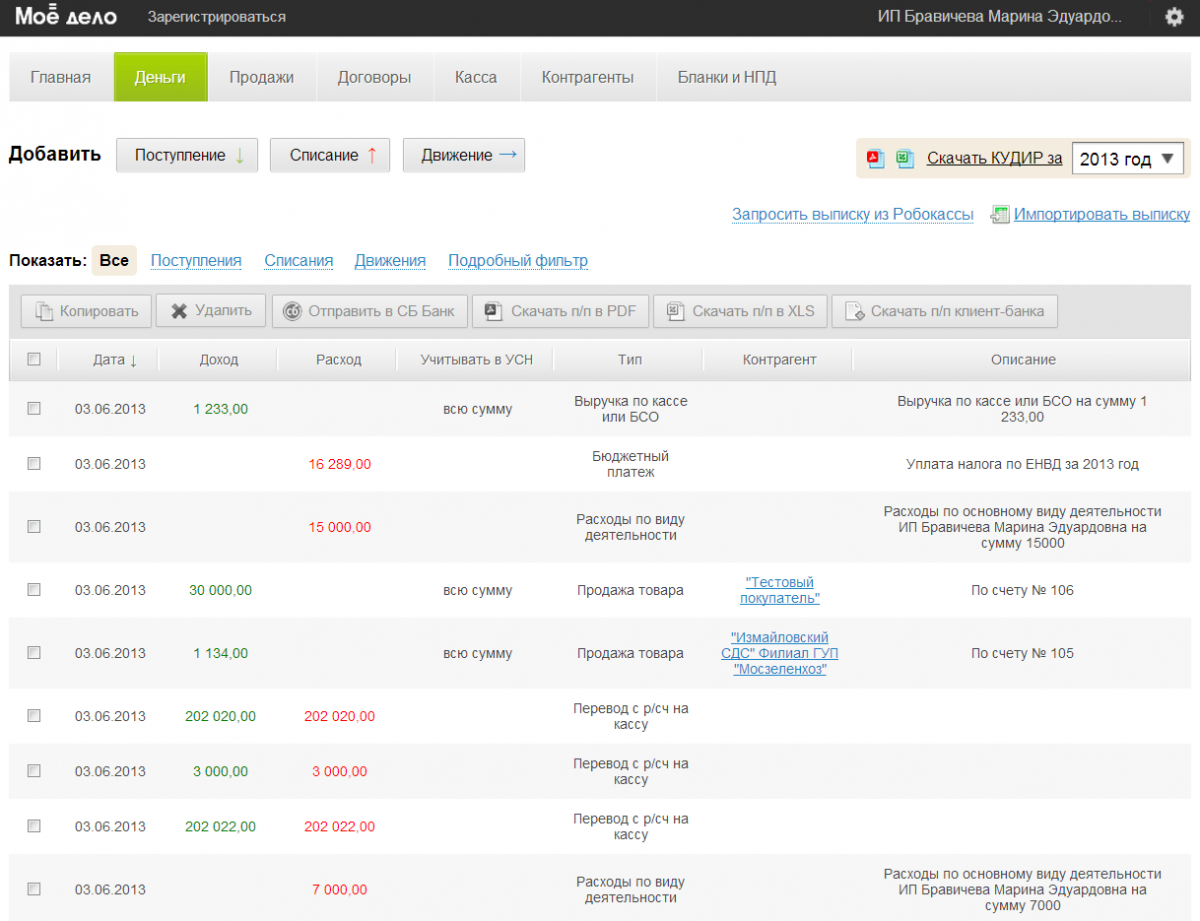Click the Копировать button with copy icon
1200x921 pixels.
click(x=86, y=311)
